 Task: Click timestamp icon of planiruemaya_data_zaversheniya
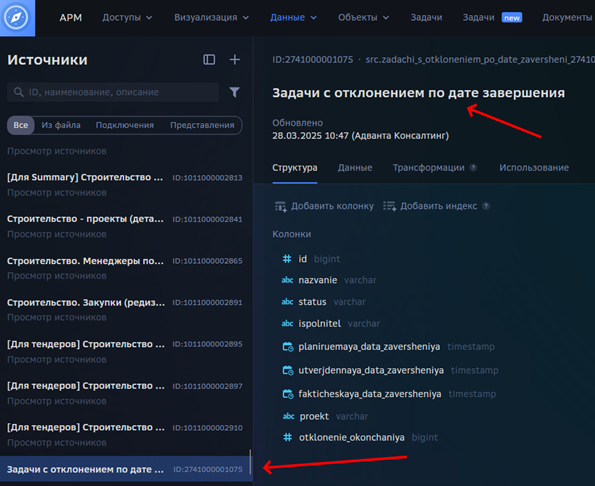click(x=288, y=347)
